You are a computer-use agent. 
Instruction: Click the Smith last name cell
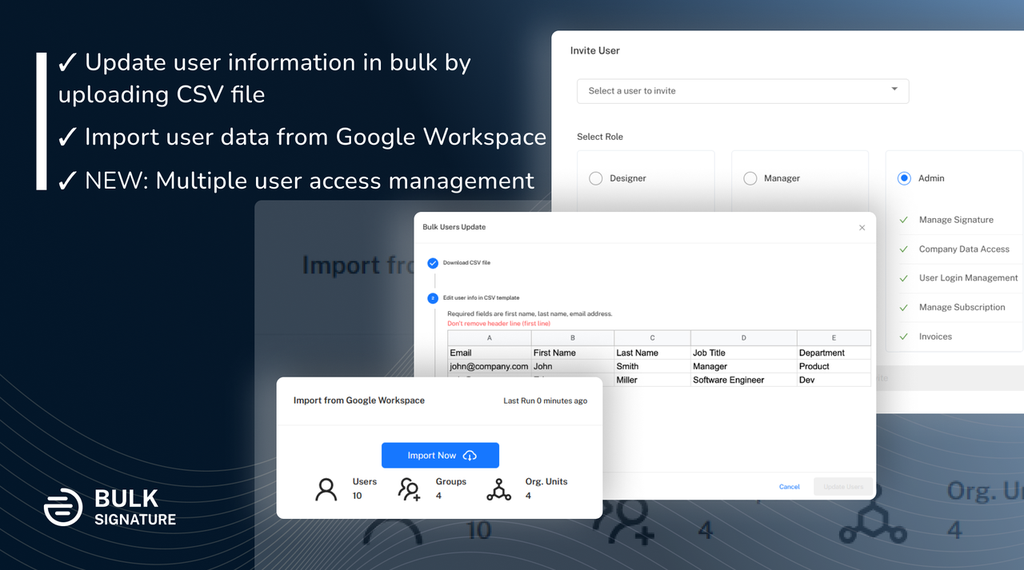click(x=652, y=366)
